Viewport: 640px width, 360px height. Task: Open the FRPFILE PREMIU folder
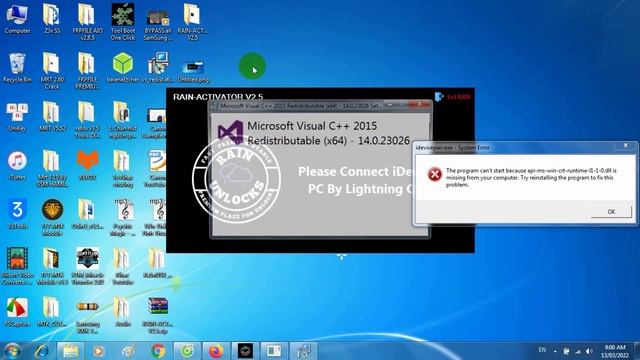[x=87, y=71]
